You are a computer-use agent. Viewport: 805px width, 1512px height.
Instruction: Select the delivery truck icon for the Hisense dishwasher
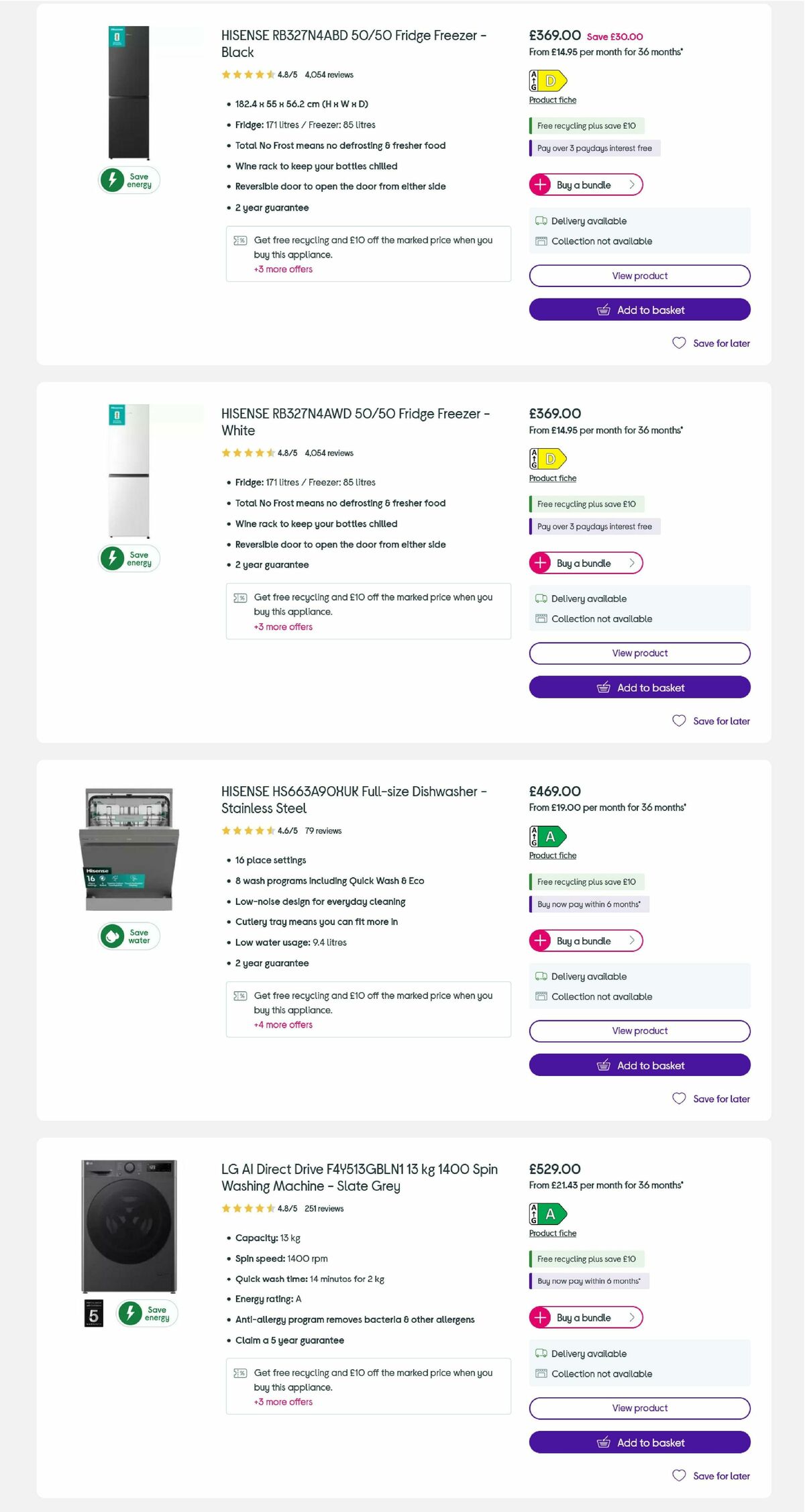(x=541, y=977)
